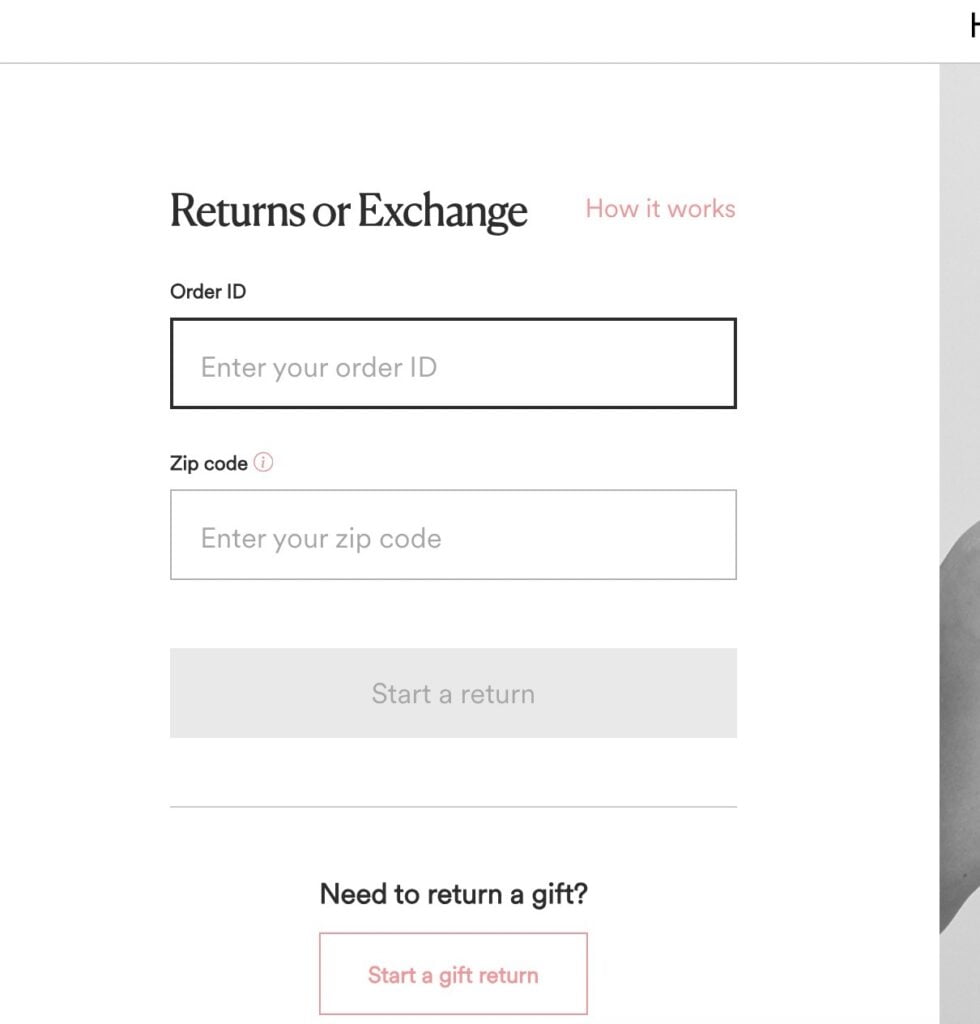Screen dimensions: 980x1024
Task: Activate the grayed Start a return control
Action: tap(453, 692)
